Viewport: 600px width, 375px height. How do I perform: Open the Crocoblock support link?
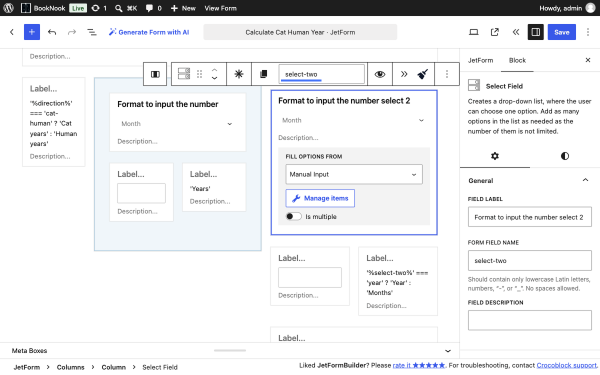pos(567,365)
